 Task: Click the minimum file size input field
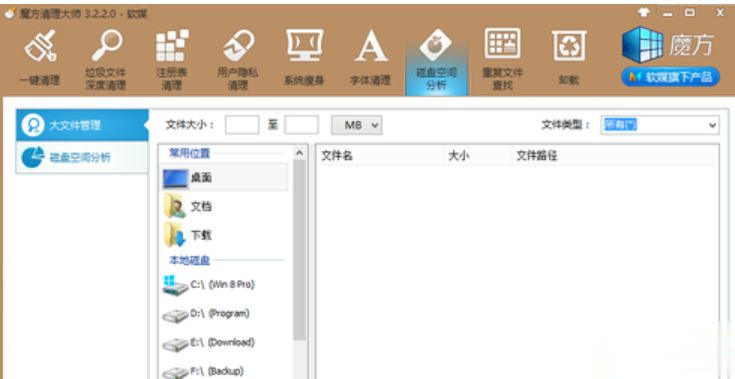click(242, 125)
